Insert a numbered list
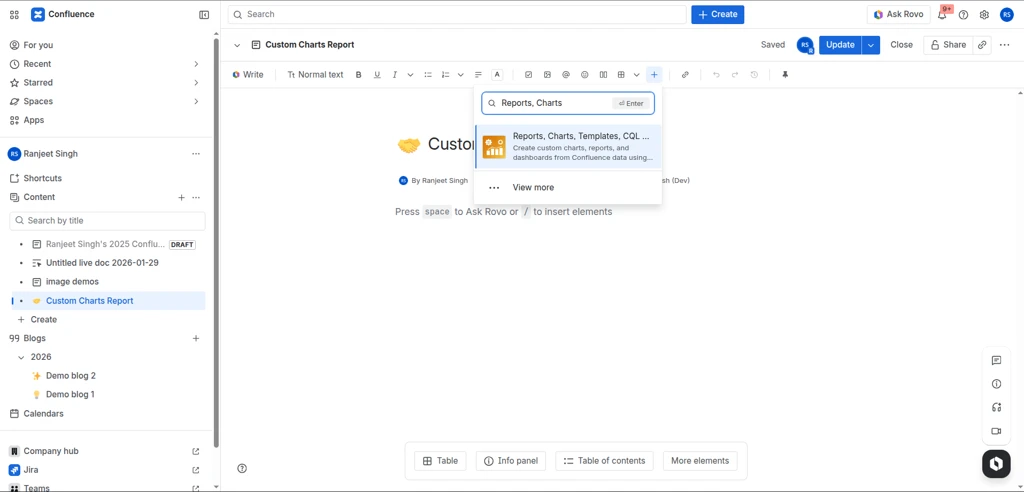1024x492 pixels. click(445, 74)
